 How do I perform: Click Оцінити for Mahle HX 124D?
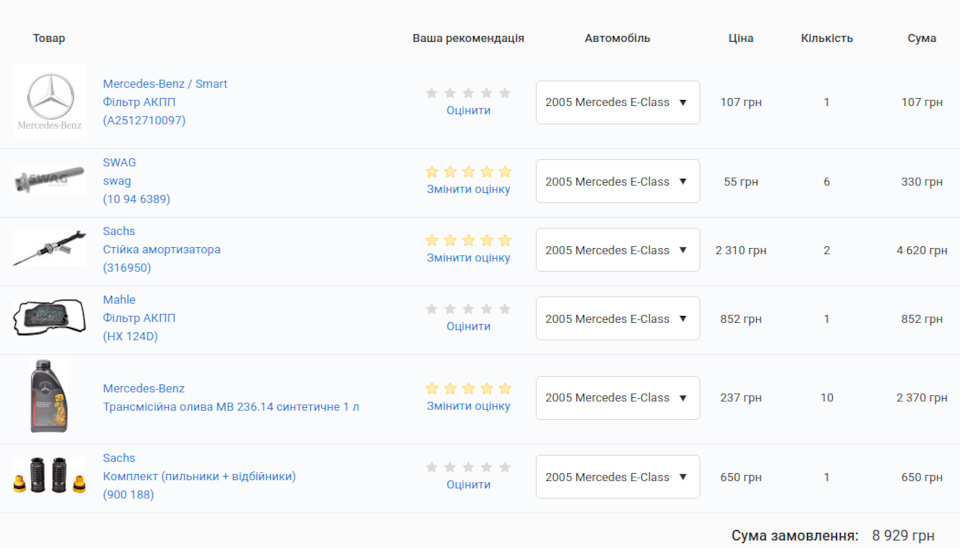(468, 326)
